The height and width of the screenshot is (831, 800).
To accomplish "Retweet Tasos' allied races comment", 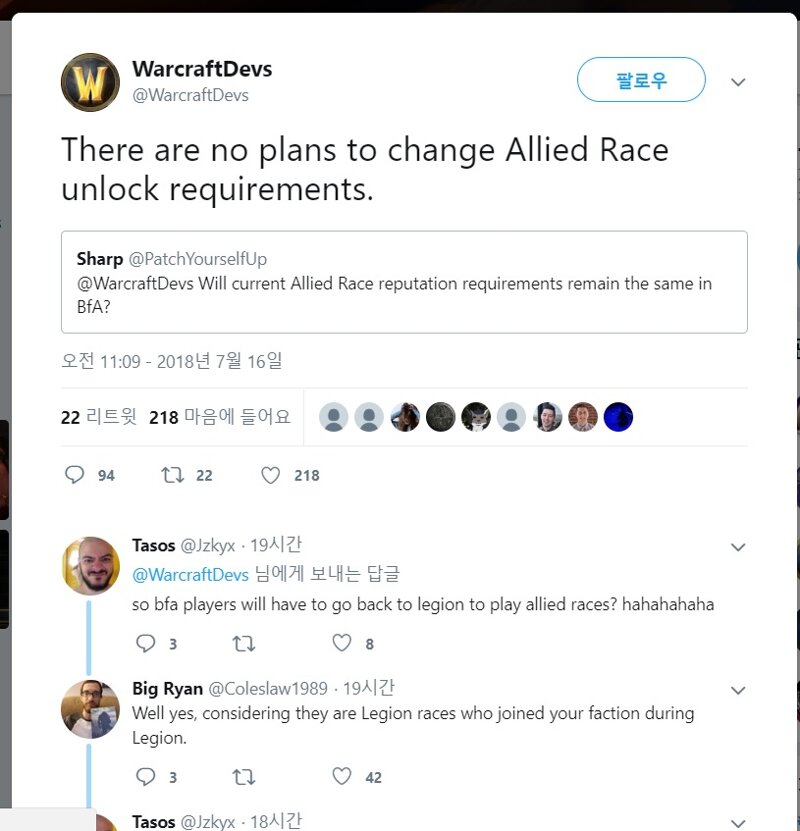I will click(x=244, y=643).
